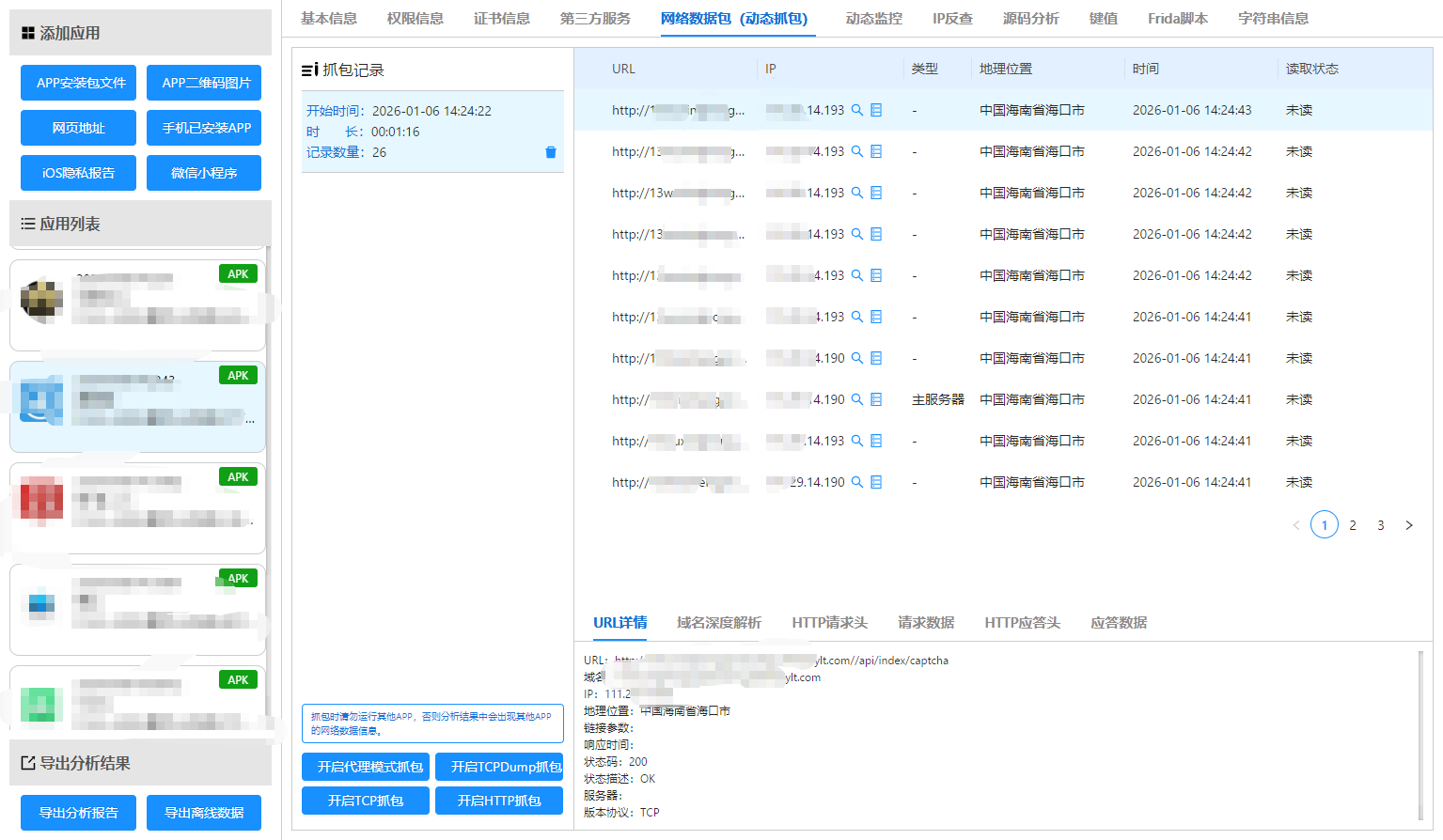Screen dimensions: 1443x840
Task: Go to page 2 of results
Action: 1353,525
